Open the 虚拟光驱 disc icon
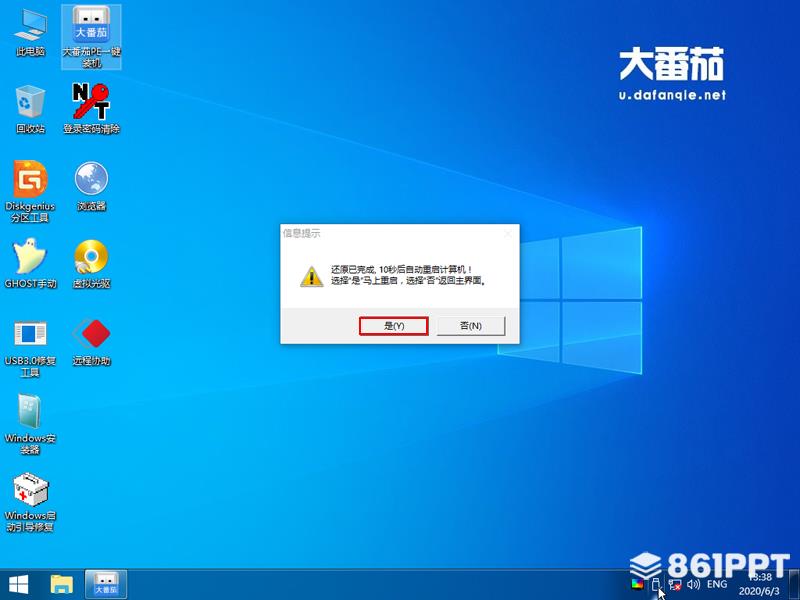800x600 pixels. [91, 264]
